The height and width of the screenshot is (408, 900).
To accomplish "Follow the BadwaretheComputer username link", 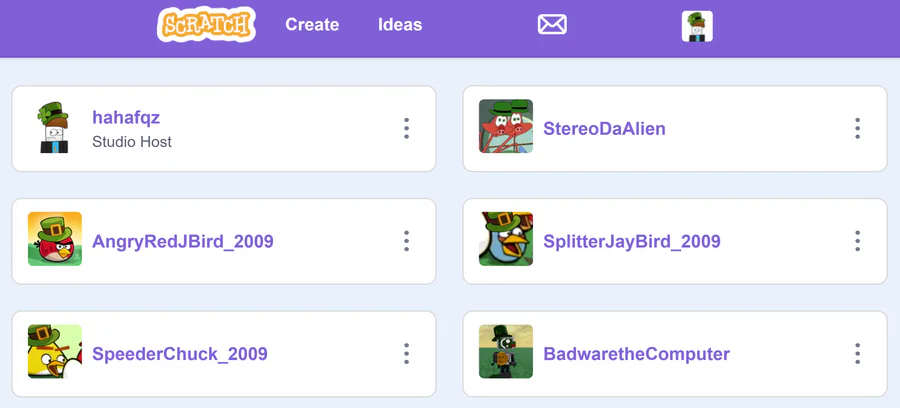I will (636, 354).
